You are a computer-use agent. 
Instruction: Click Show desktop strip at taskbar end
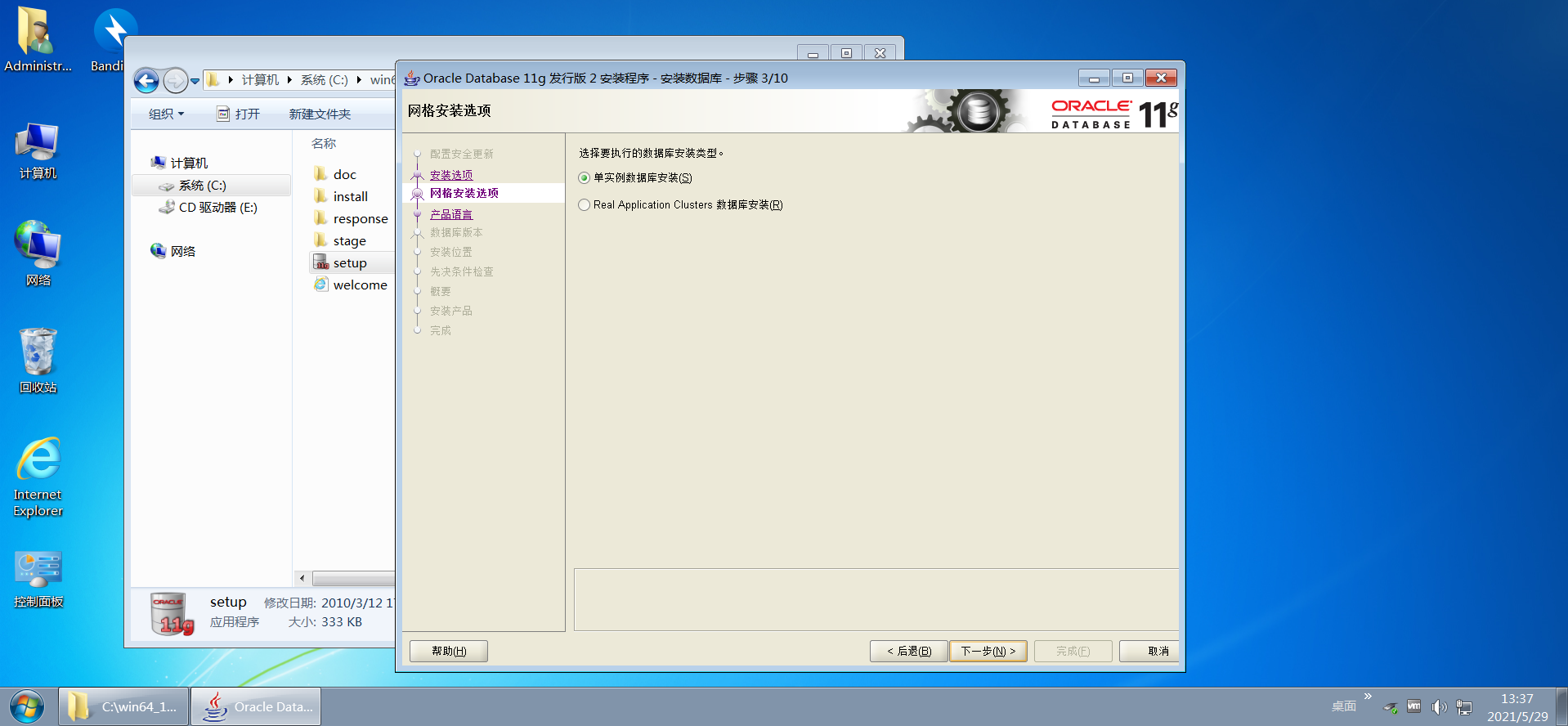(x=1561, y=706)
